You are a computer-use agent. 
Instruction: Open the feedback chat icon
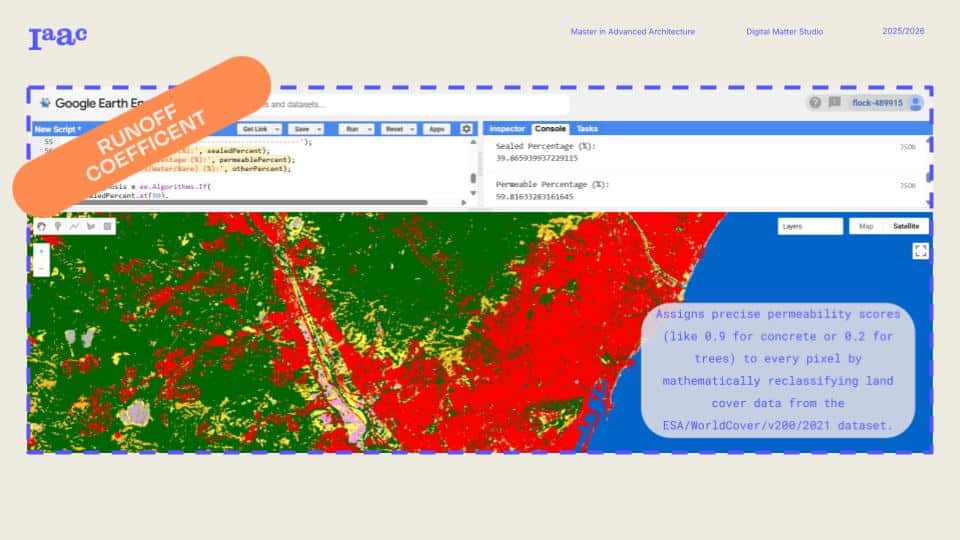click(834, 103)
